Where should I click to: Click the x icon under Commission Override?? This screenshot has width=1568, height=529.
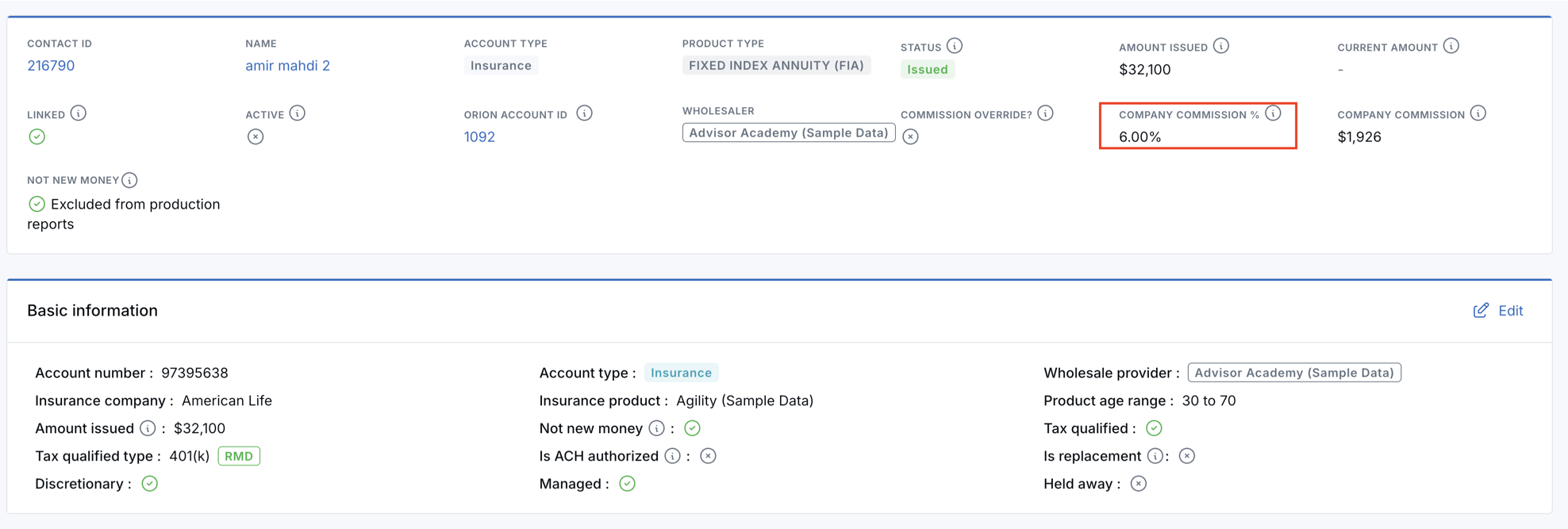910,136
